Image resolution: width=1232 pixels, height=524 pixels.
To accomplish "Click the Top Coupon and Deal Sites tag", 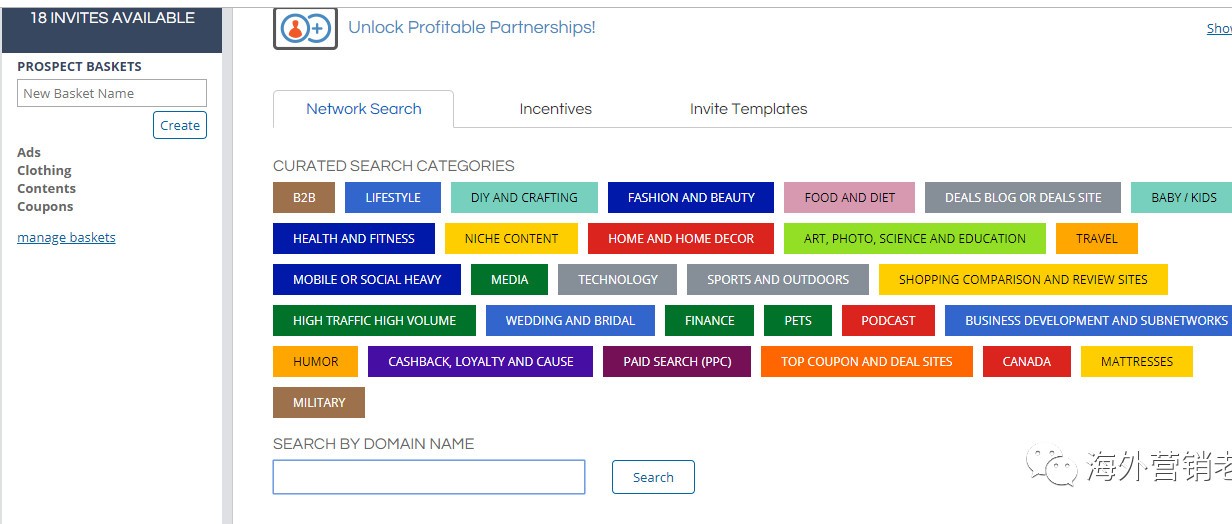I will [x=866, y=362].
